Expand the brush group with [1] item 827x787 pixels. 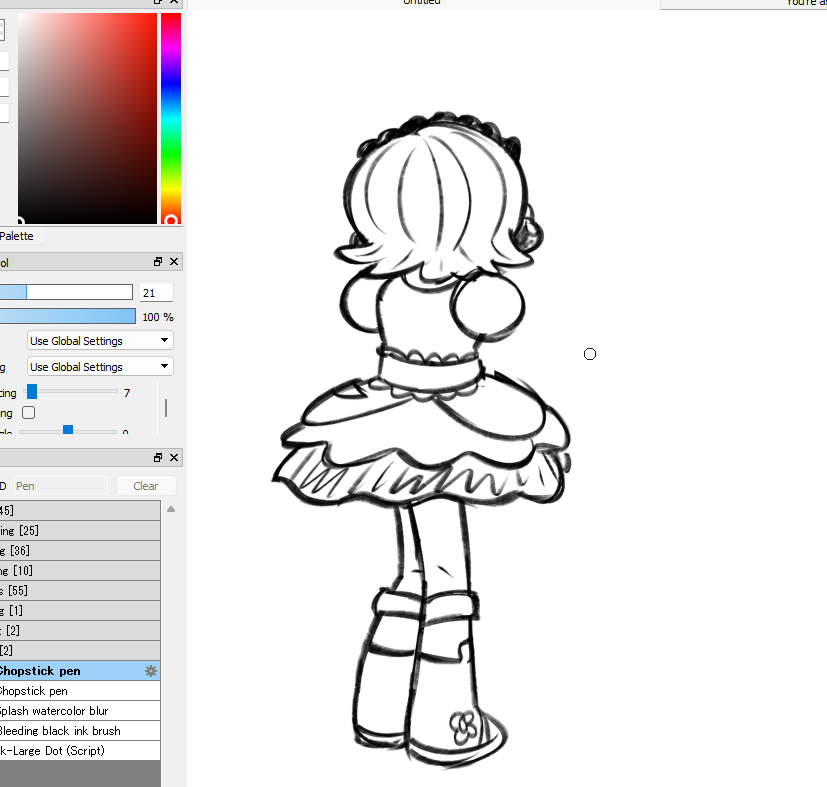[x=80, y=611]
